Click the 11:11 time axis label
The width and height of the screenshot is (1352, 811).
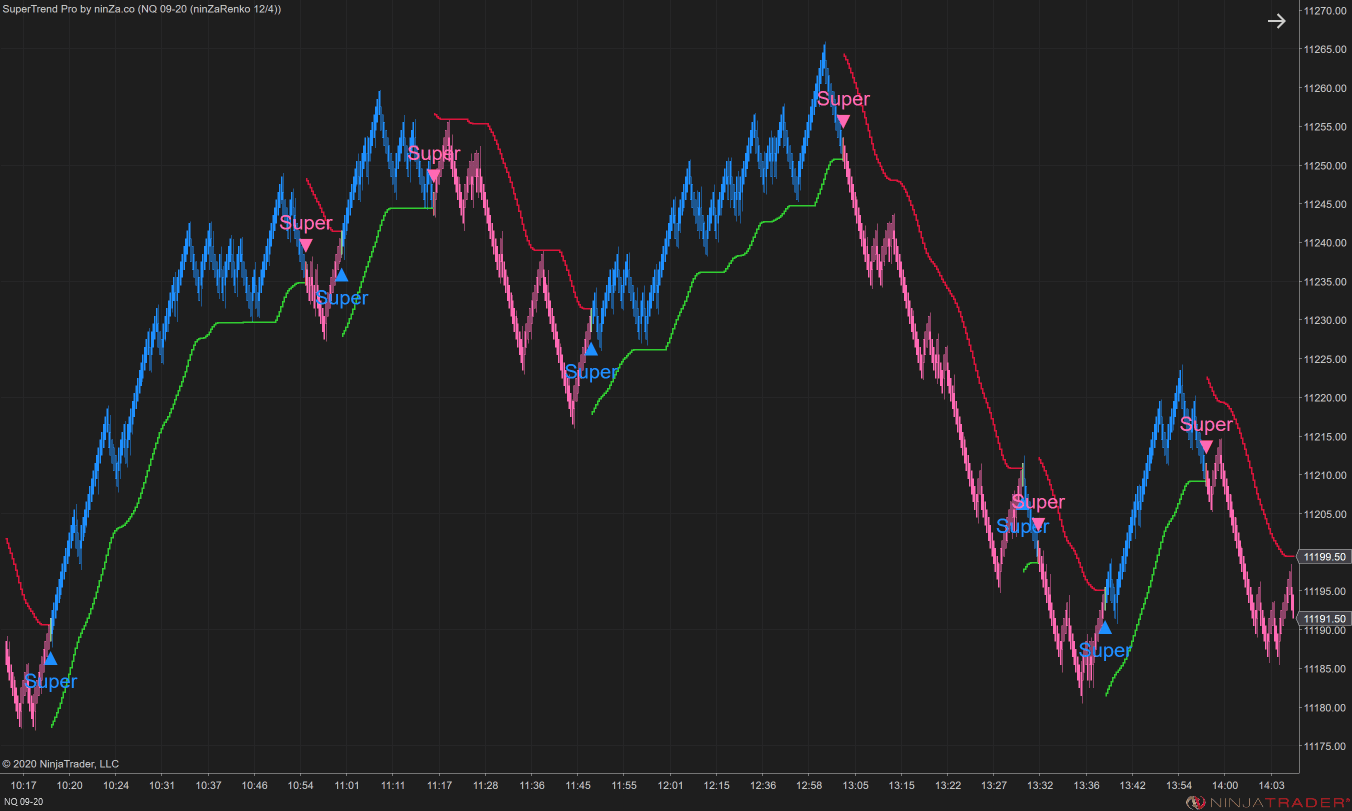[393, 785]
